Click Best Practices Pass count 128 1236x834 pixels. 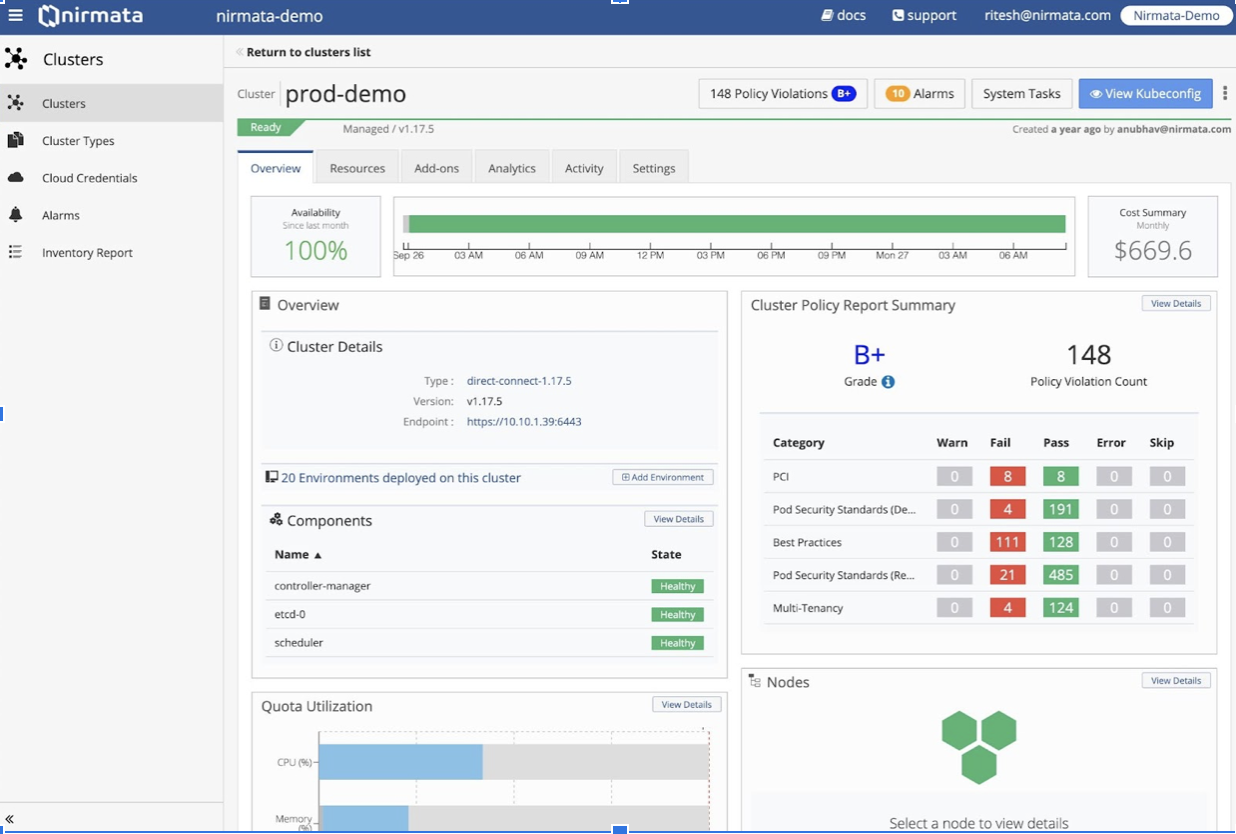click(x=1060, y=542)
